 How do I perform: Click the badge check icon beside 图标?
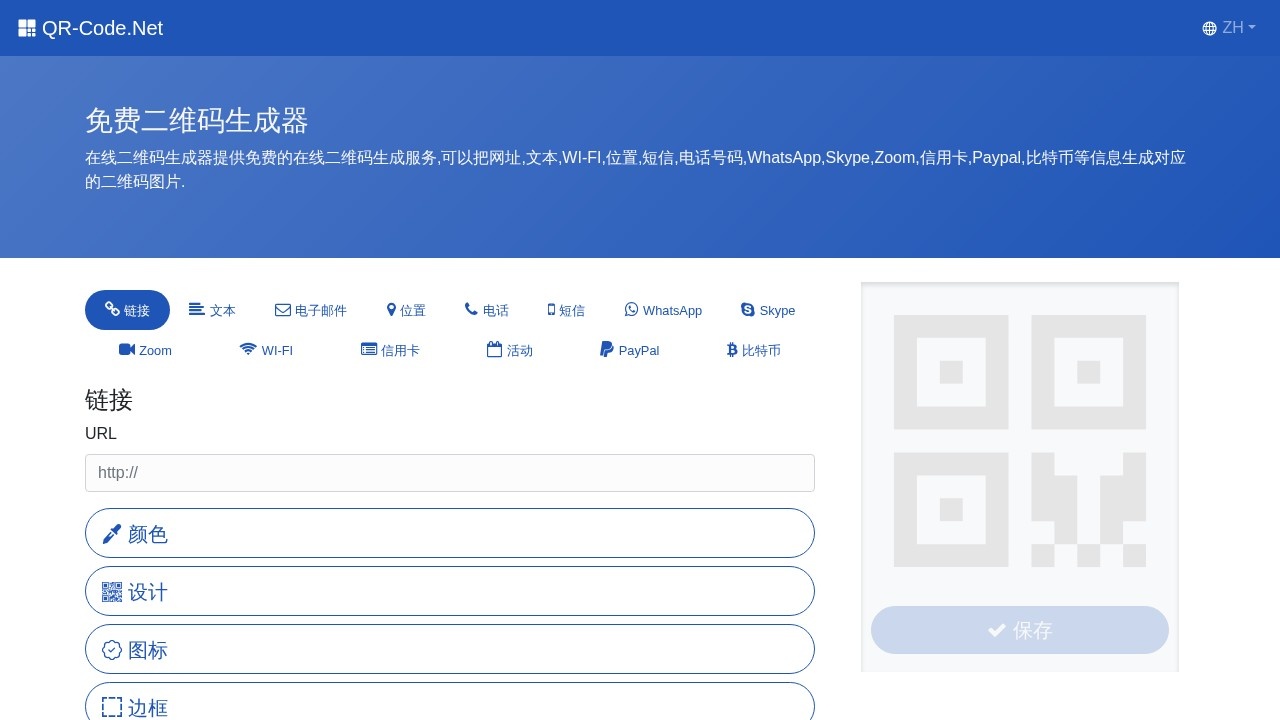(112, 650)
